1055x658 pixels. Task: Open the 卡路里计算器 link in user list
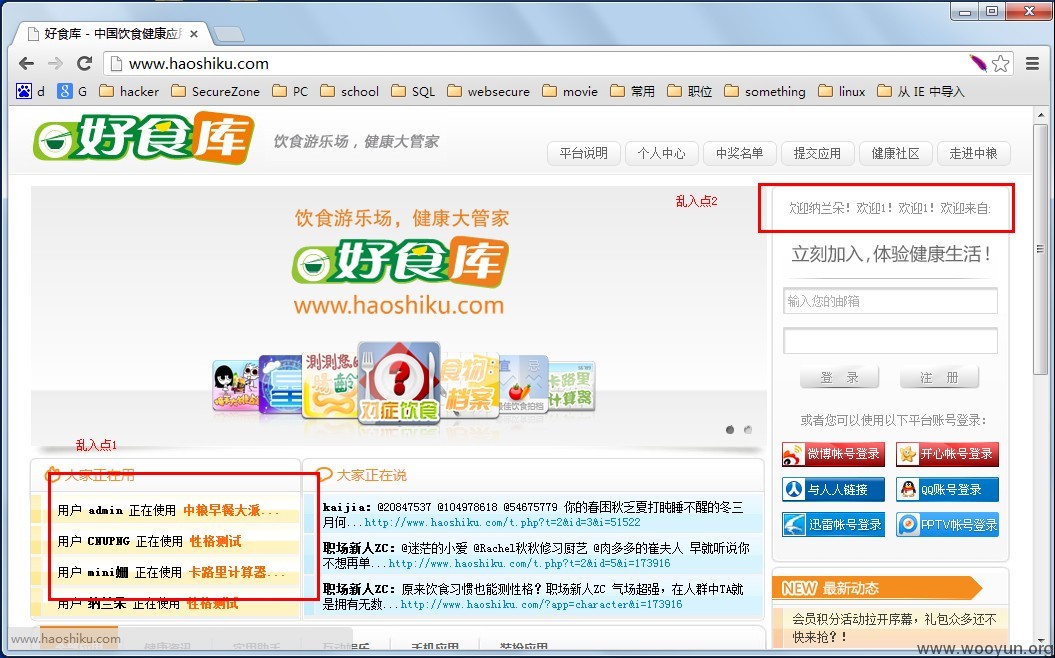pos(236,572)
